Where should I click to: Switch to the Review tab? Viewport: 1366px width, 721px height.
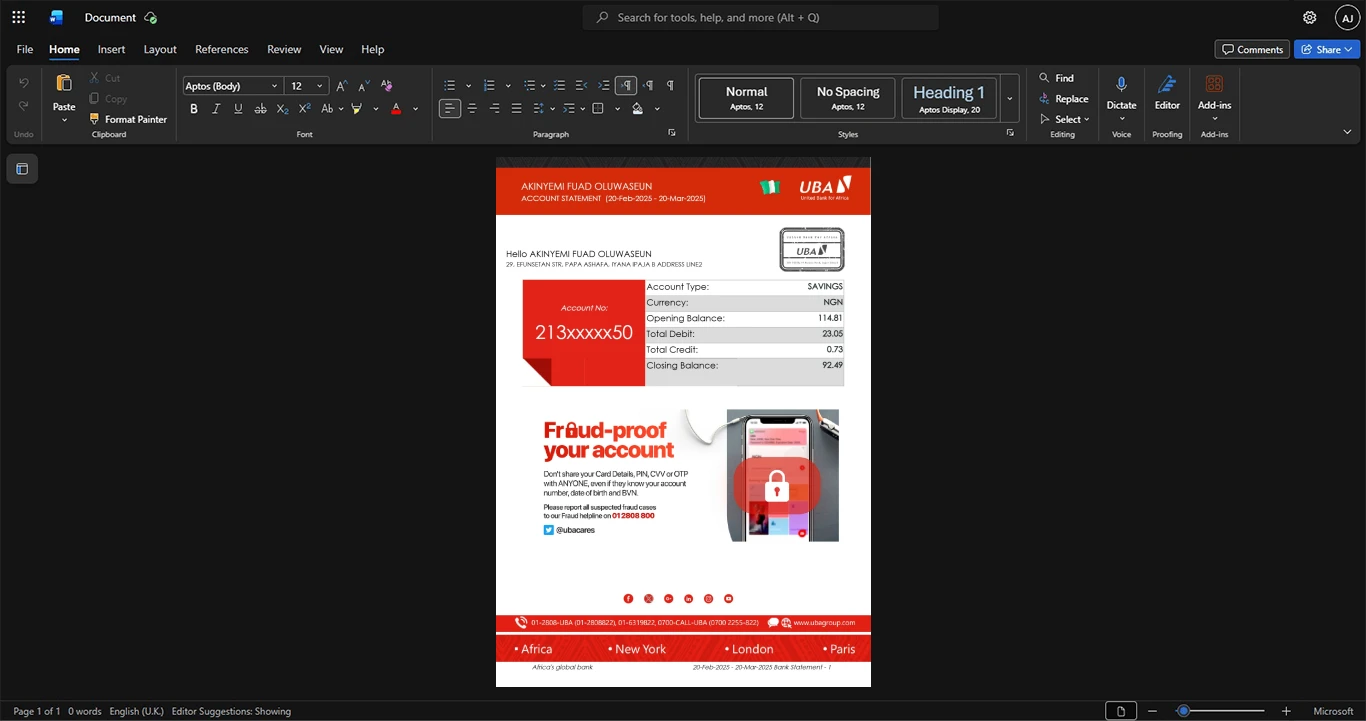284,49
